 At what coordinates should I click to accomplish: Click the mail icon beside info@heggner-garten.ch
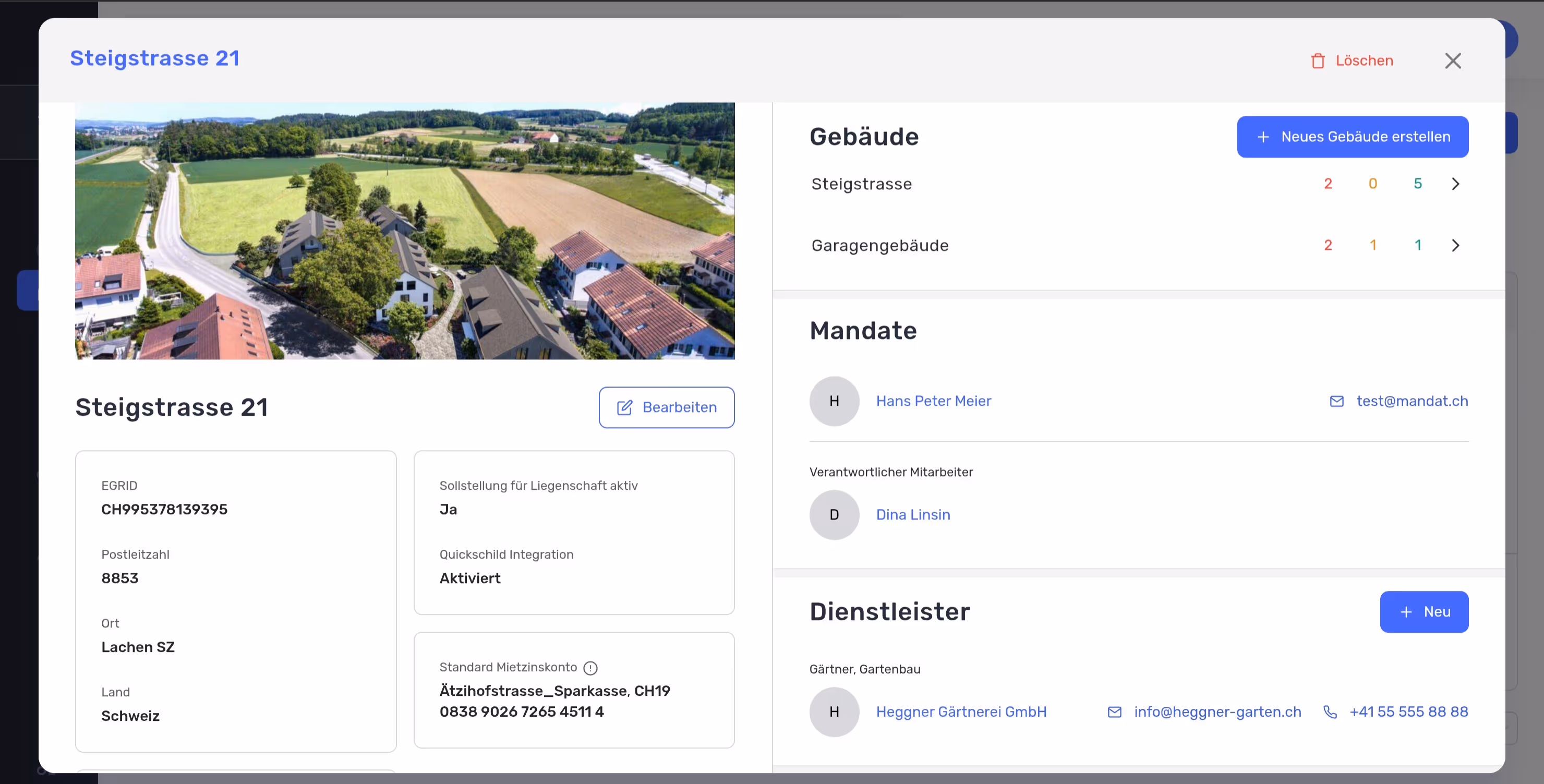point(1114,711)
